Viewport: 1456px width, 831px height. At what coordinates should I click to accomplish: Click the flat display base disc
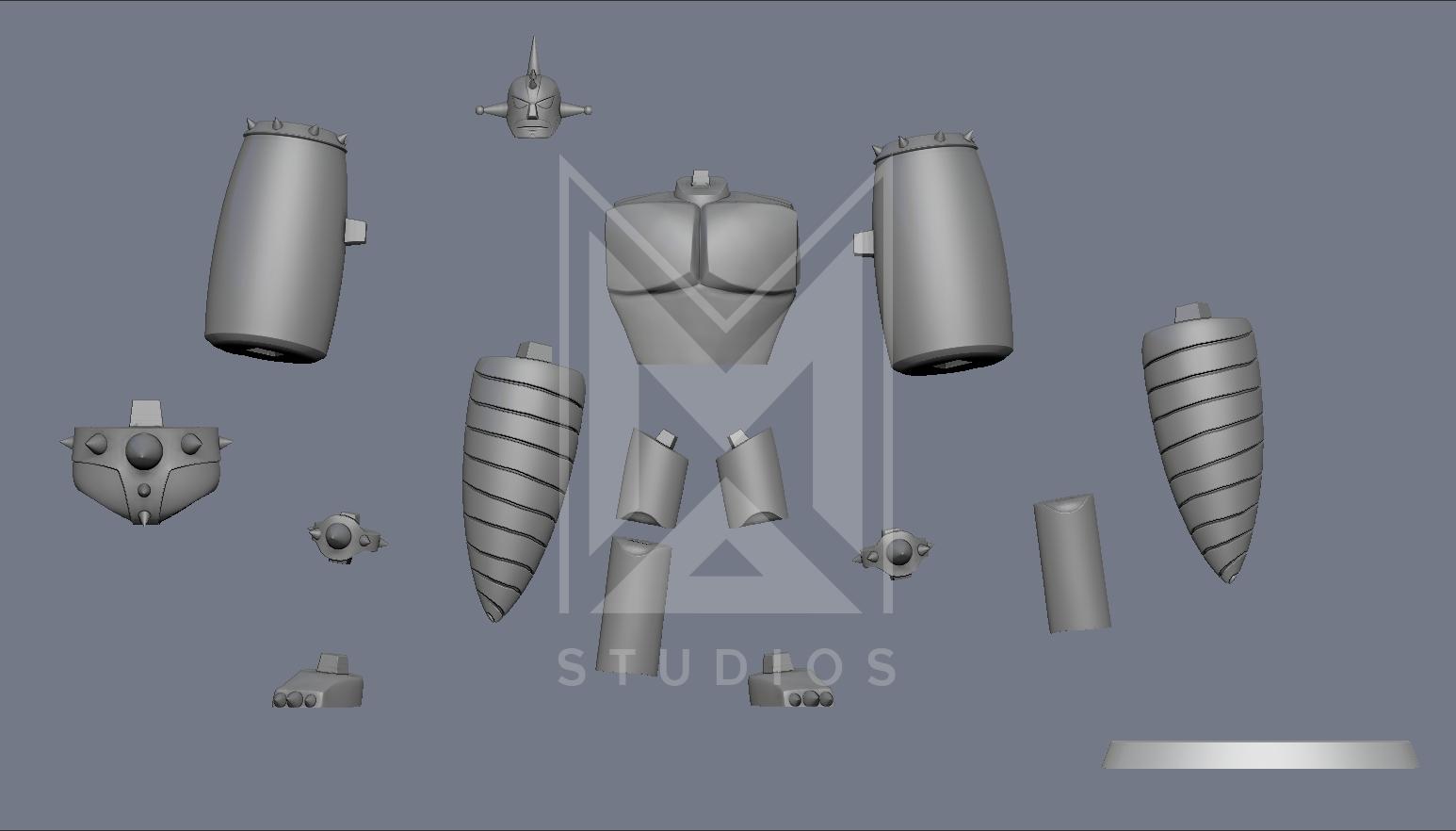point(1260,755)
